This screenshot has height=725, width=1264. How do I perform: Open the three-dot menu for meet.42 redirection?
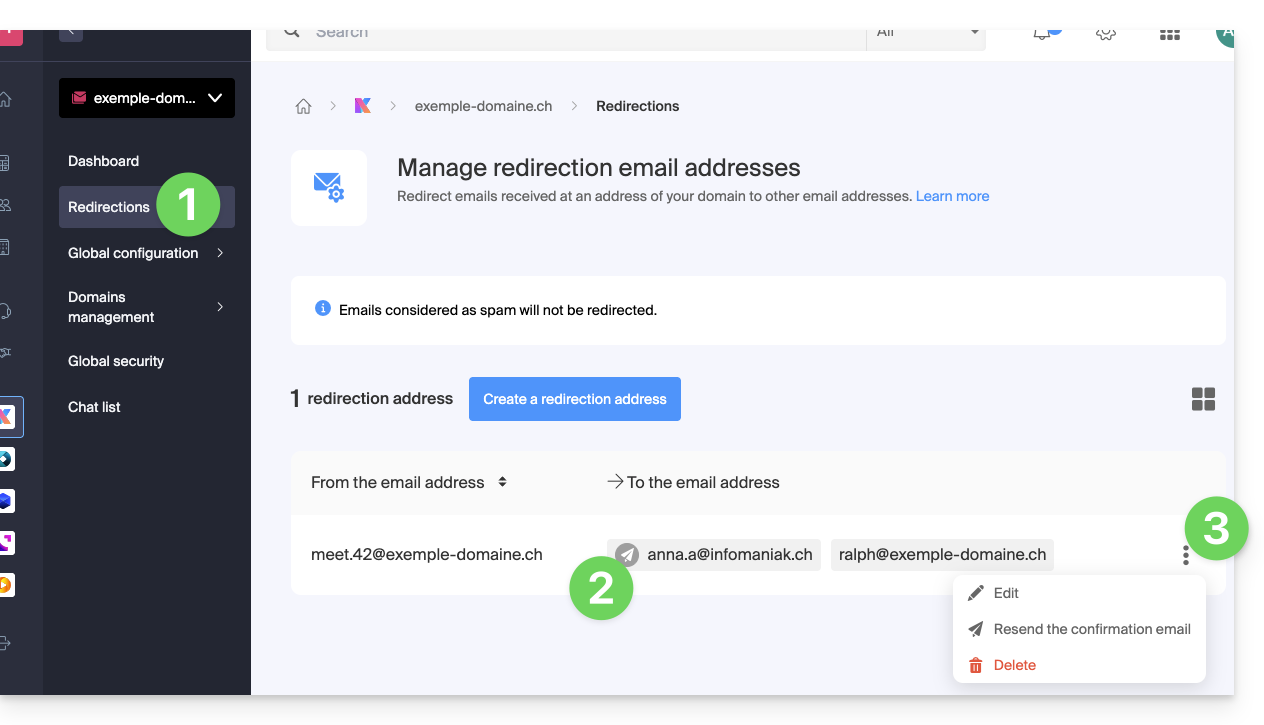pyautogui.click(x=1186, y=555)
